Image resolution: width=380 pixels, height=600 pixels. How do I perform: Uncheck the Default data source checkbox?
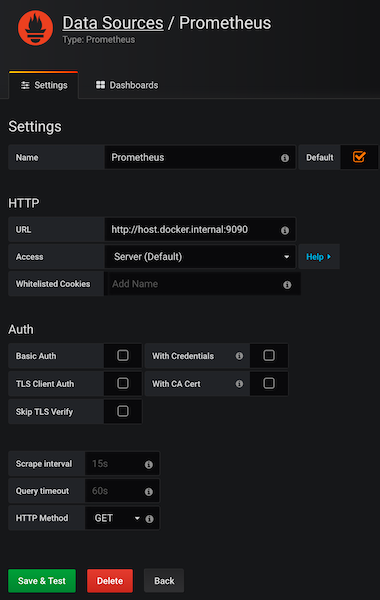[x=359, y=157]
